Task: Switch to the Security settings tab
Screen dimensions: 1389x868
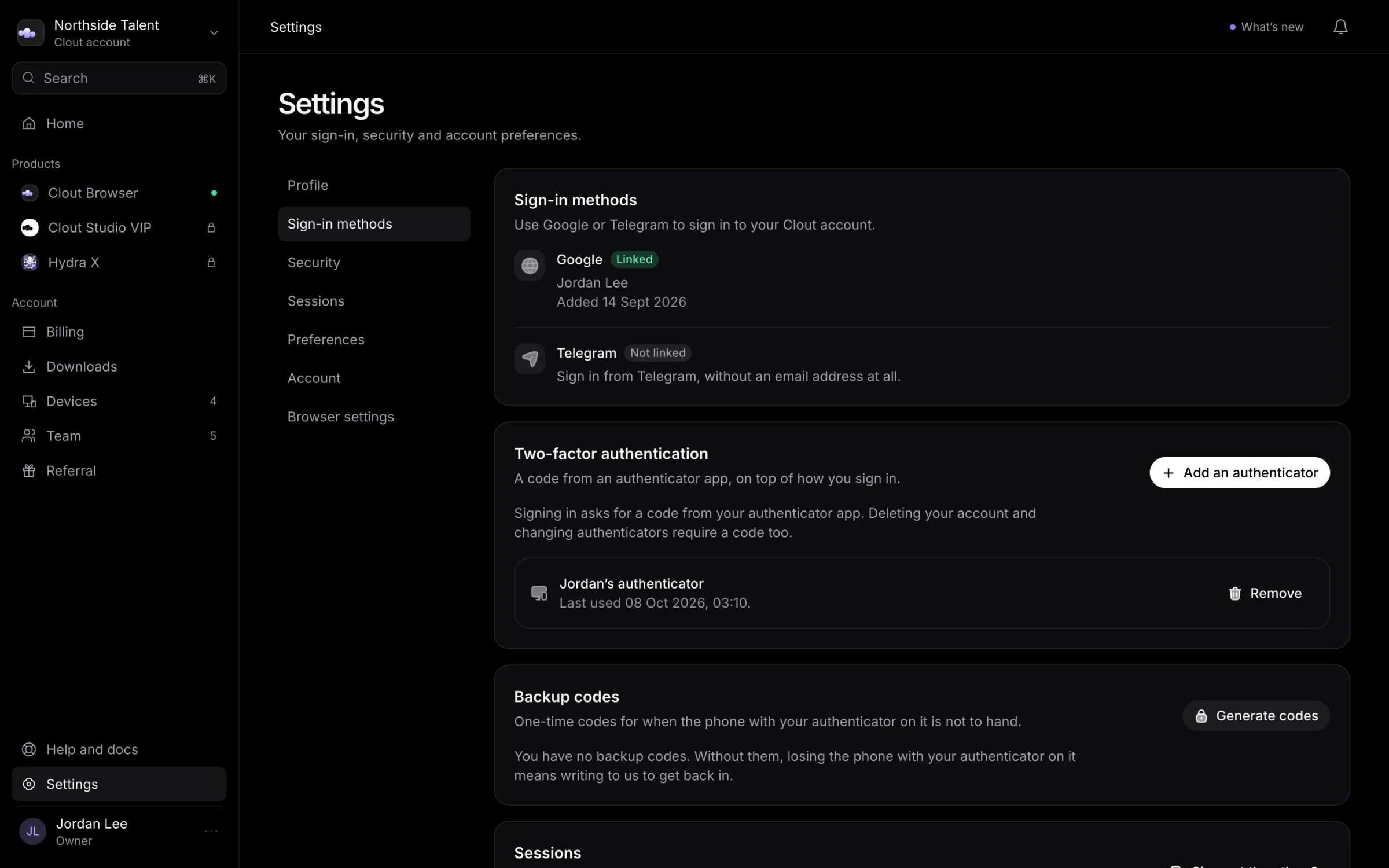Action: click(374, 262)
